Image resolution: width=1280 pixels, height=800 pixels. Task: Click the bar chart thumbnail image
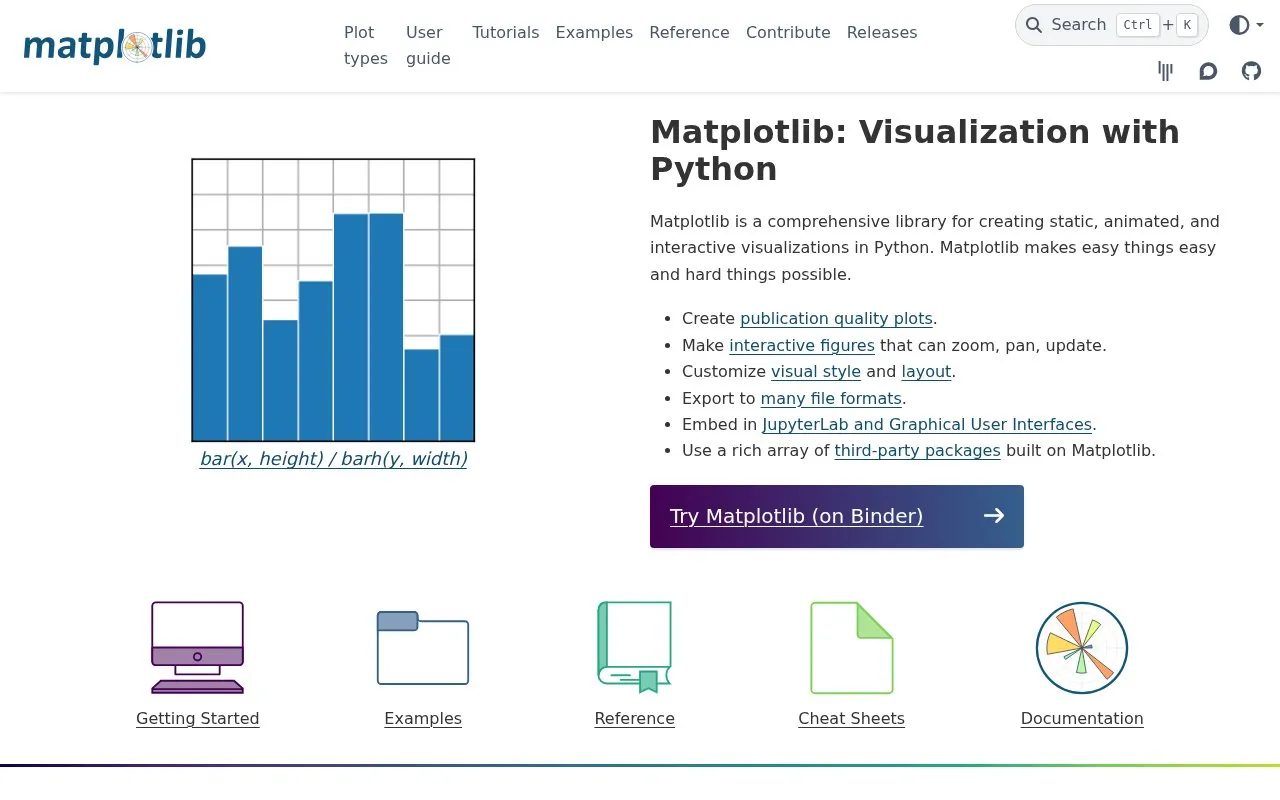click(x=333, y=300)
